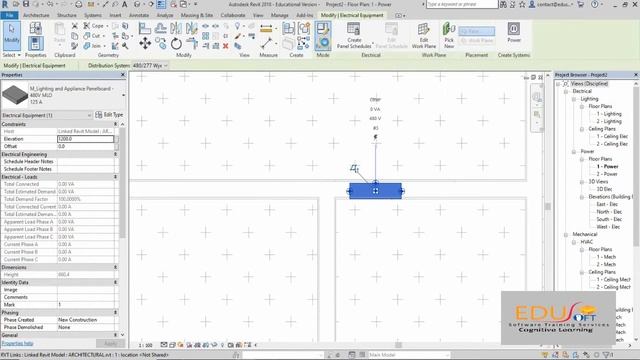
Task: Click the Power create systems button
Action: click(514, 33)
